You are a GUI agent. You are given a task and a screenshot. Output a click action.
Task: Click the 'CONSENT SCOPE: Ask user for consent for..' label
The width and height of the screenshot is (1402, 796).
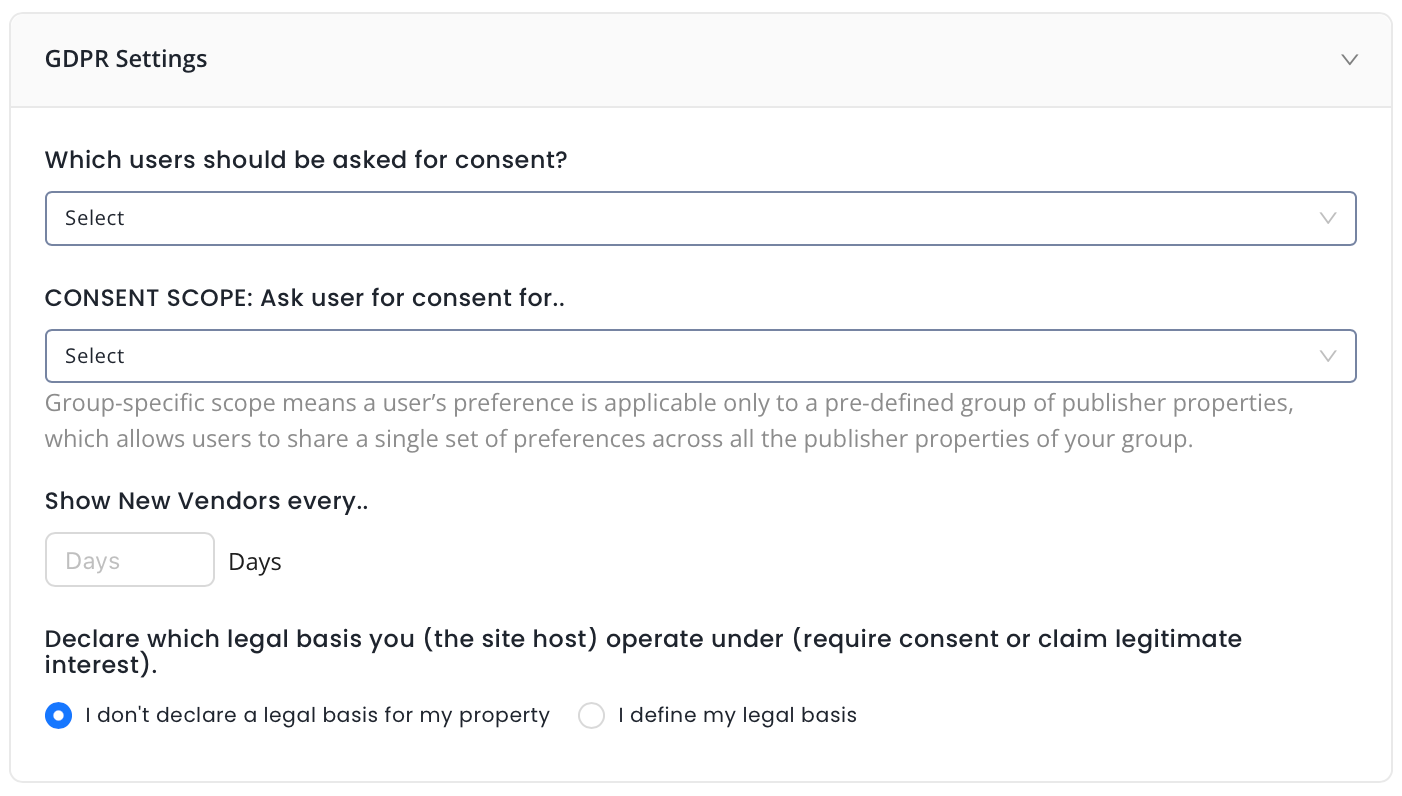point(305,298)
